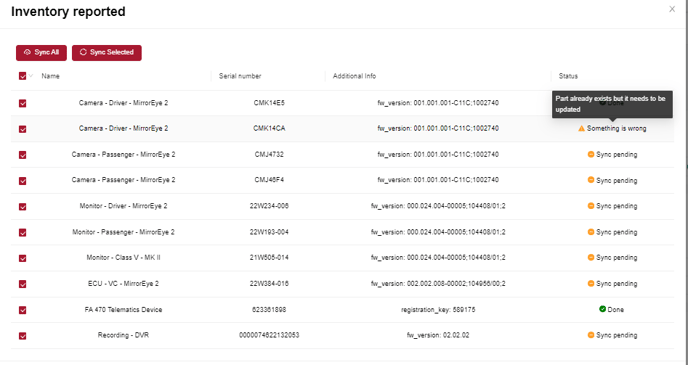This screenshot has width=688, height=365.
Task: Sort by the Name column header
Action: pos(50,76)
